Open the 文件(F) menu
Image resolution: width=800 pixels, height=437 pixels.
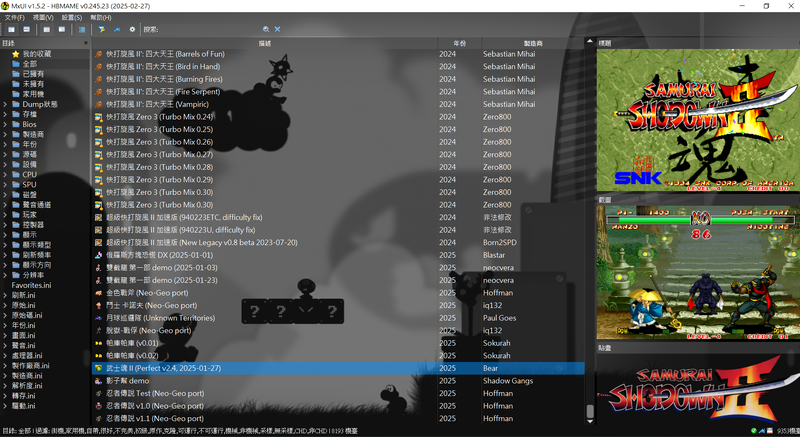tap(15, 17)
